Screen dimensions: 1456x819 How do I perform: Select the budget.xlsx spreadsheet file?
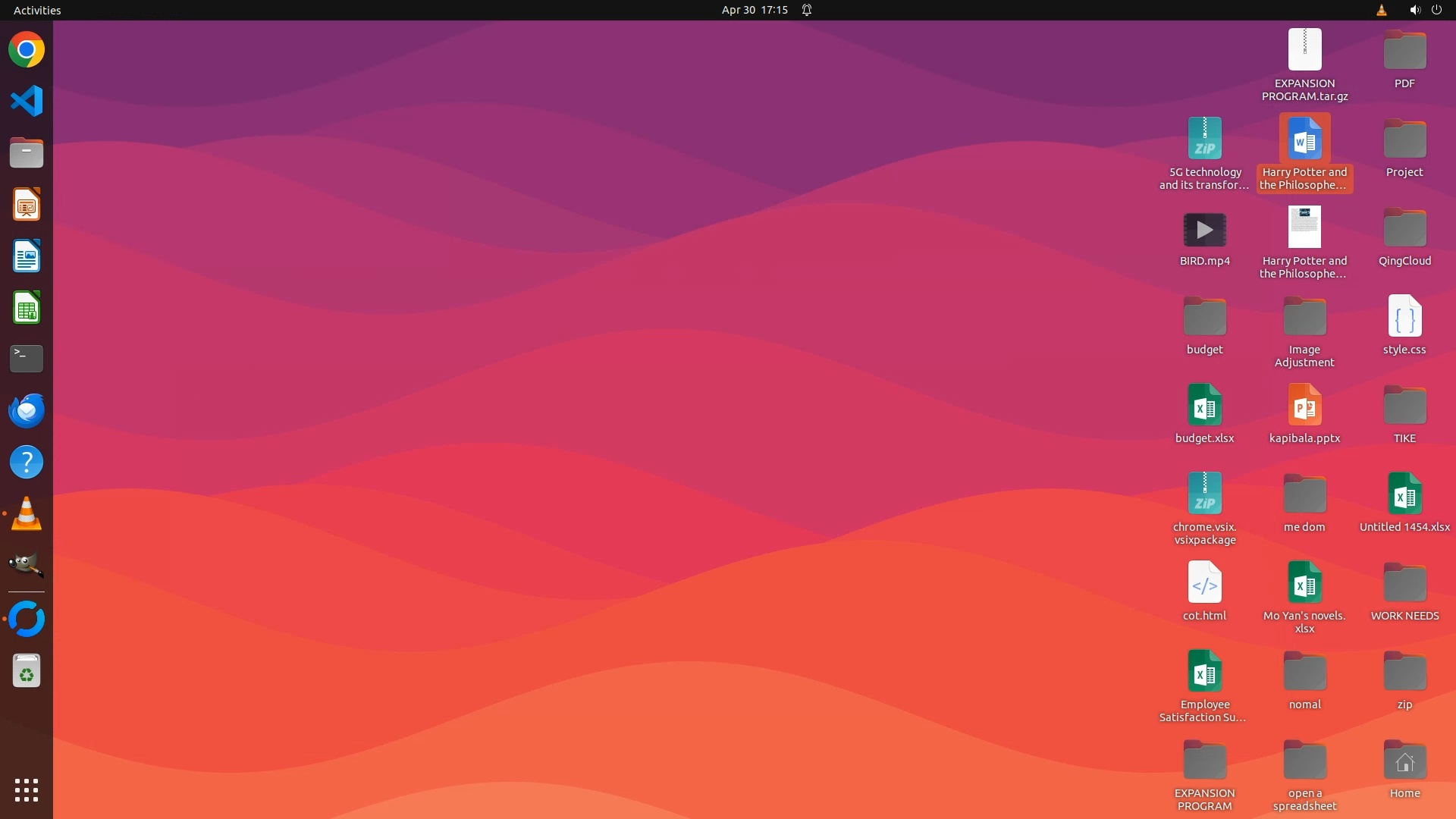coord(1204,407)
